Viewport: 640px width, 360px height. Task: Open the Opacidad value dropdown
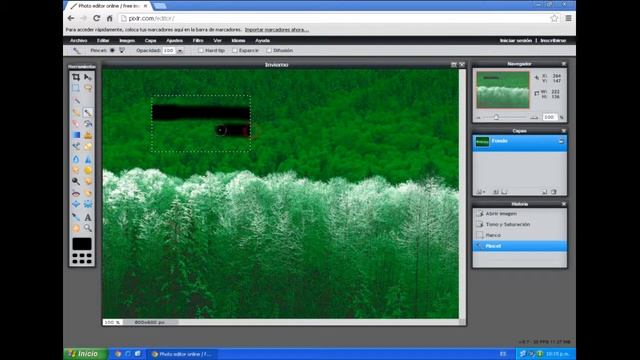pos(180,51)
